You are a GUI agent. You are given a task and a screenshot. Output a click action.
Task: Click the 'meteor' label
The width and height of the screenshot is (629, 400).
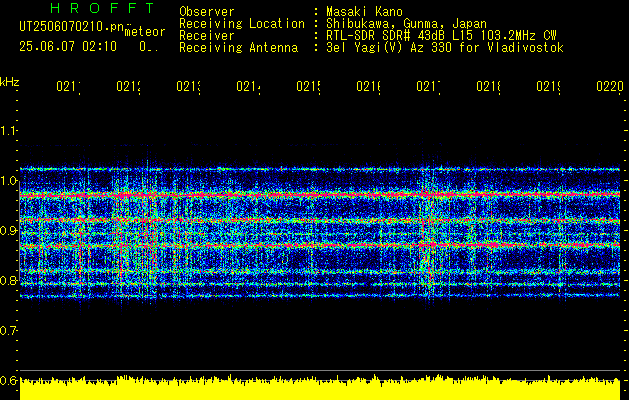(x=144, y=32)
